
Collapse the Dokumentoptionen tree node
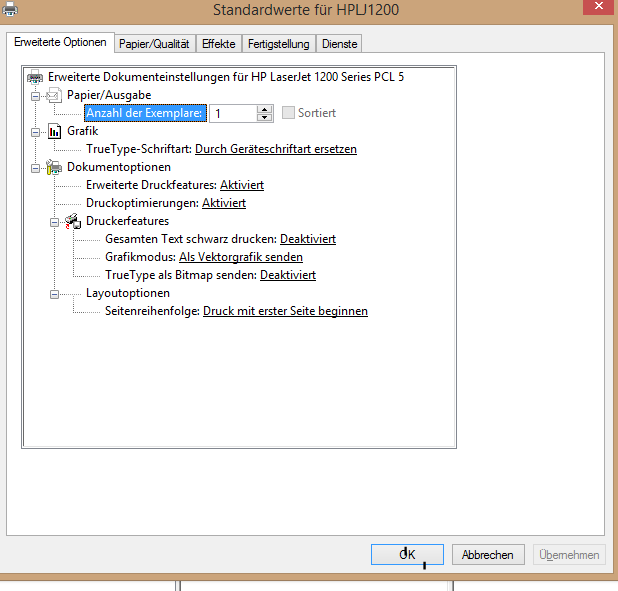pyautogui.click(x=35, y=168)
